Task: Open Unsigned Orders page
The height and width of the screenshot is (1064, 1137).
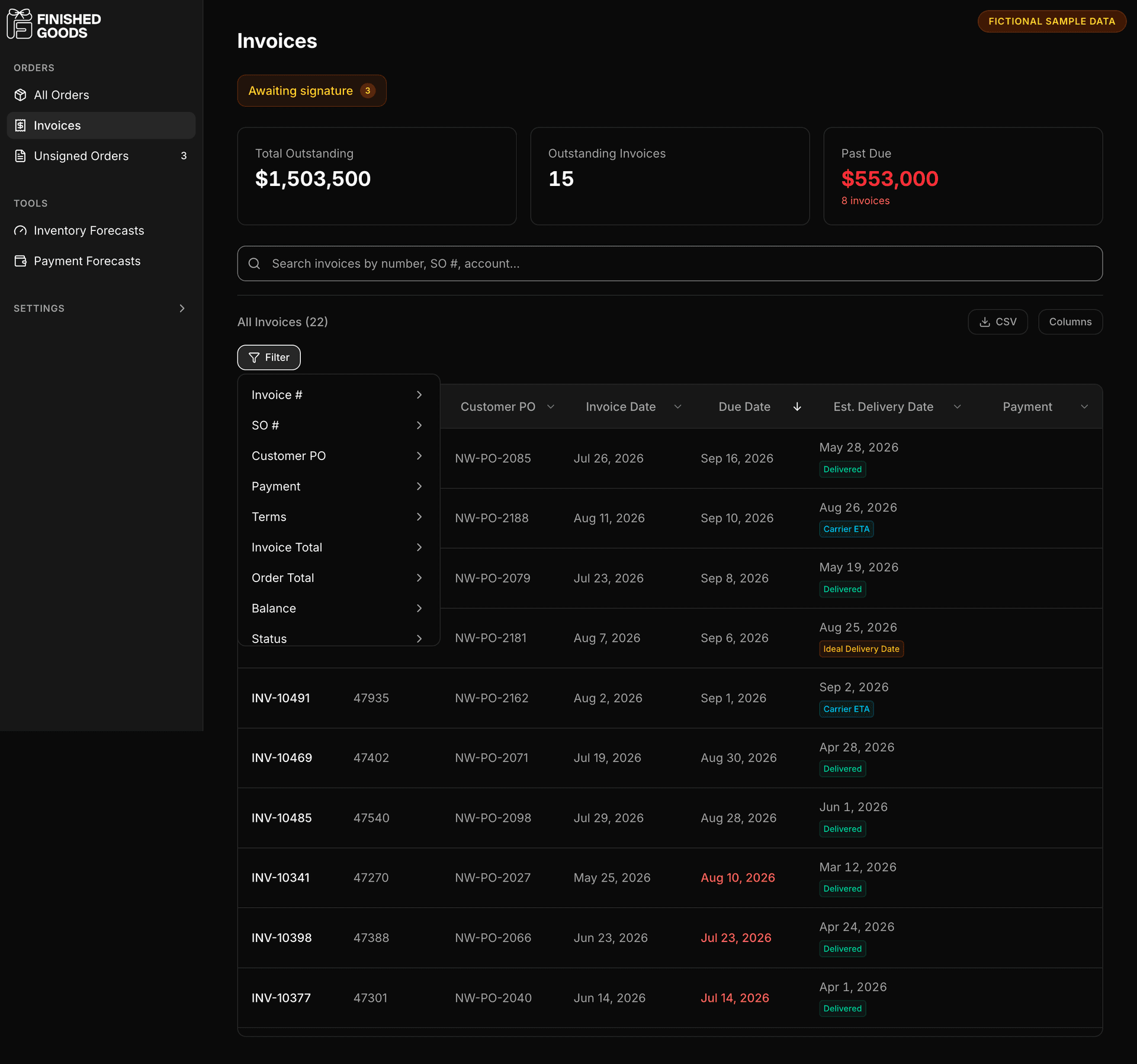Action: [x=101, y=156]
